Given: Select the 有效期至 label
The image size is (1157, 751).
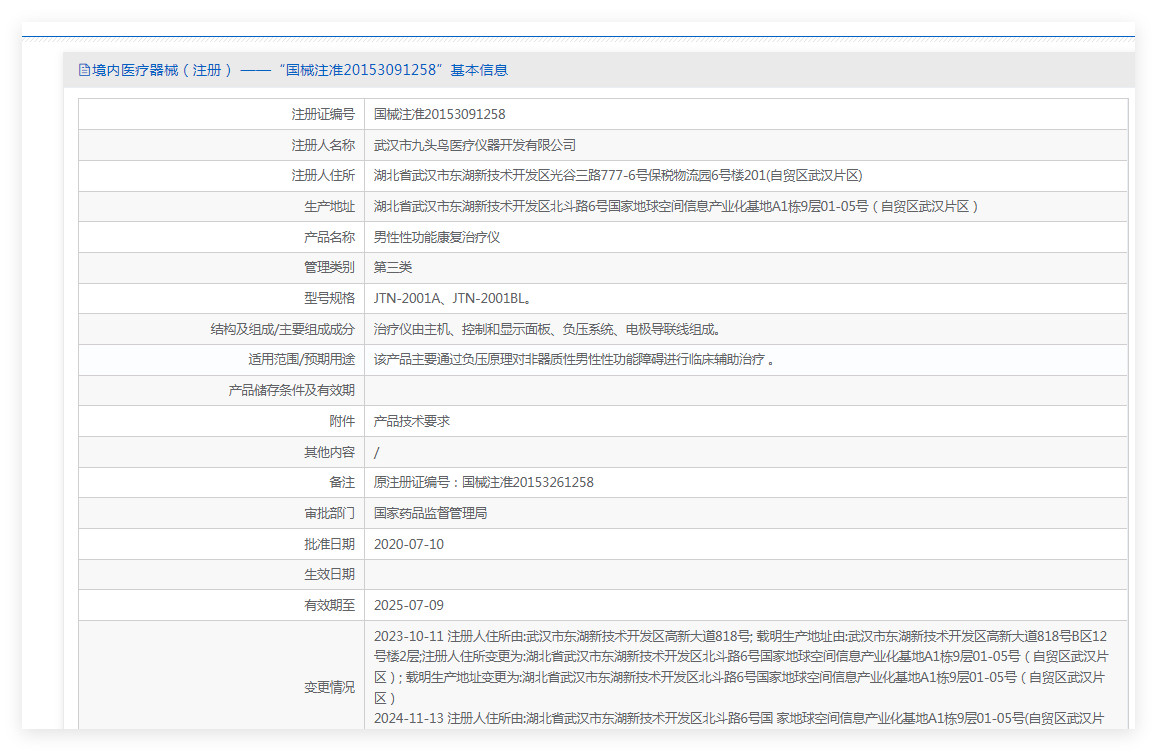Looking at the screenshot, I should [329, 606].
